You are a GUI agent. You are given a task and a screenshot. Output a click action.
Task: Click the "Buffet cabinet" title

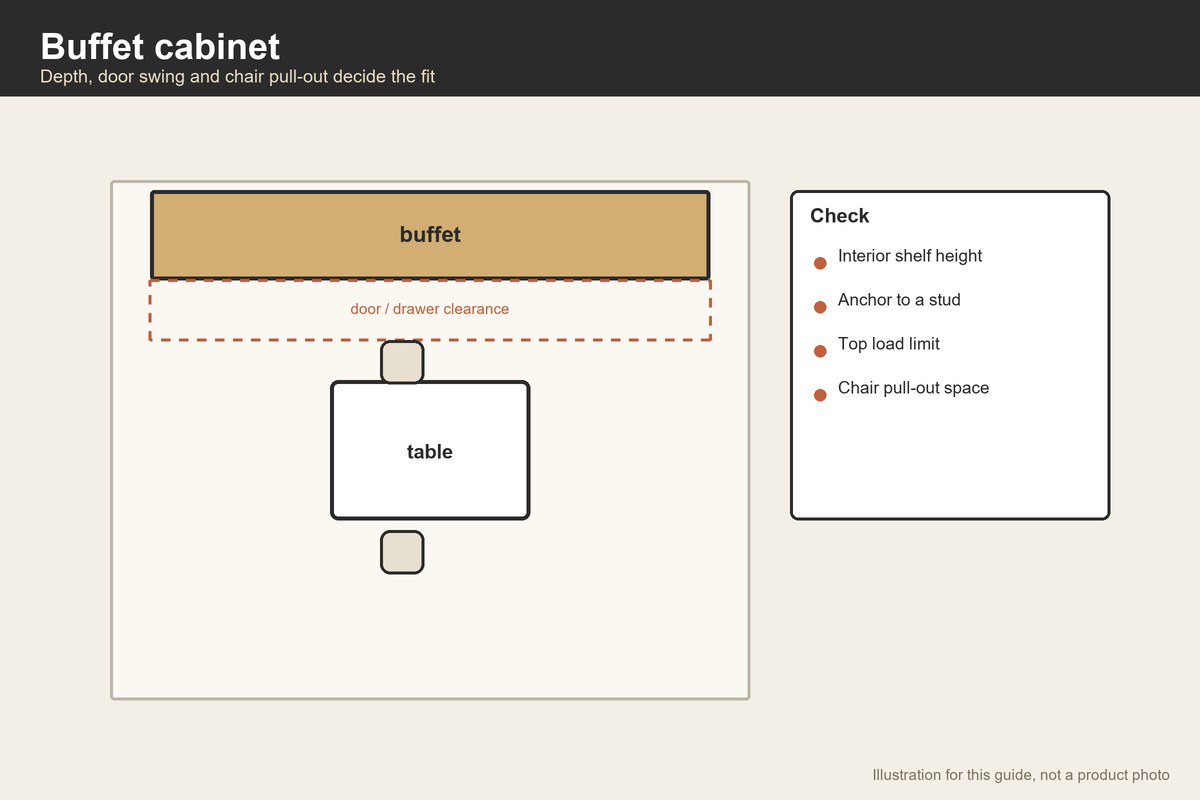pyautogui.click(x=160, y=46)
